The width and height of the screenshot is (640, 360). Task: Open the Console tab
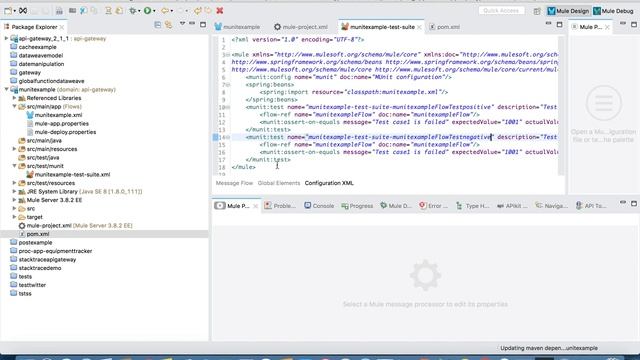tap(319, 206)
